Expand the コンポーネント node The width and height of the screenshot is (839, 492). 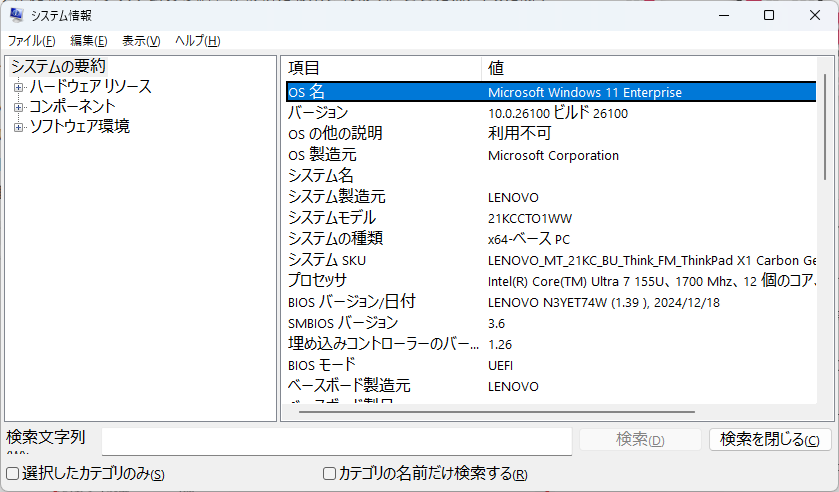(x=19, y=107)
